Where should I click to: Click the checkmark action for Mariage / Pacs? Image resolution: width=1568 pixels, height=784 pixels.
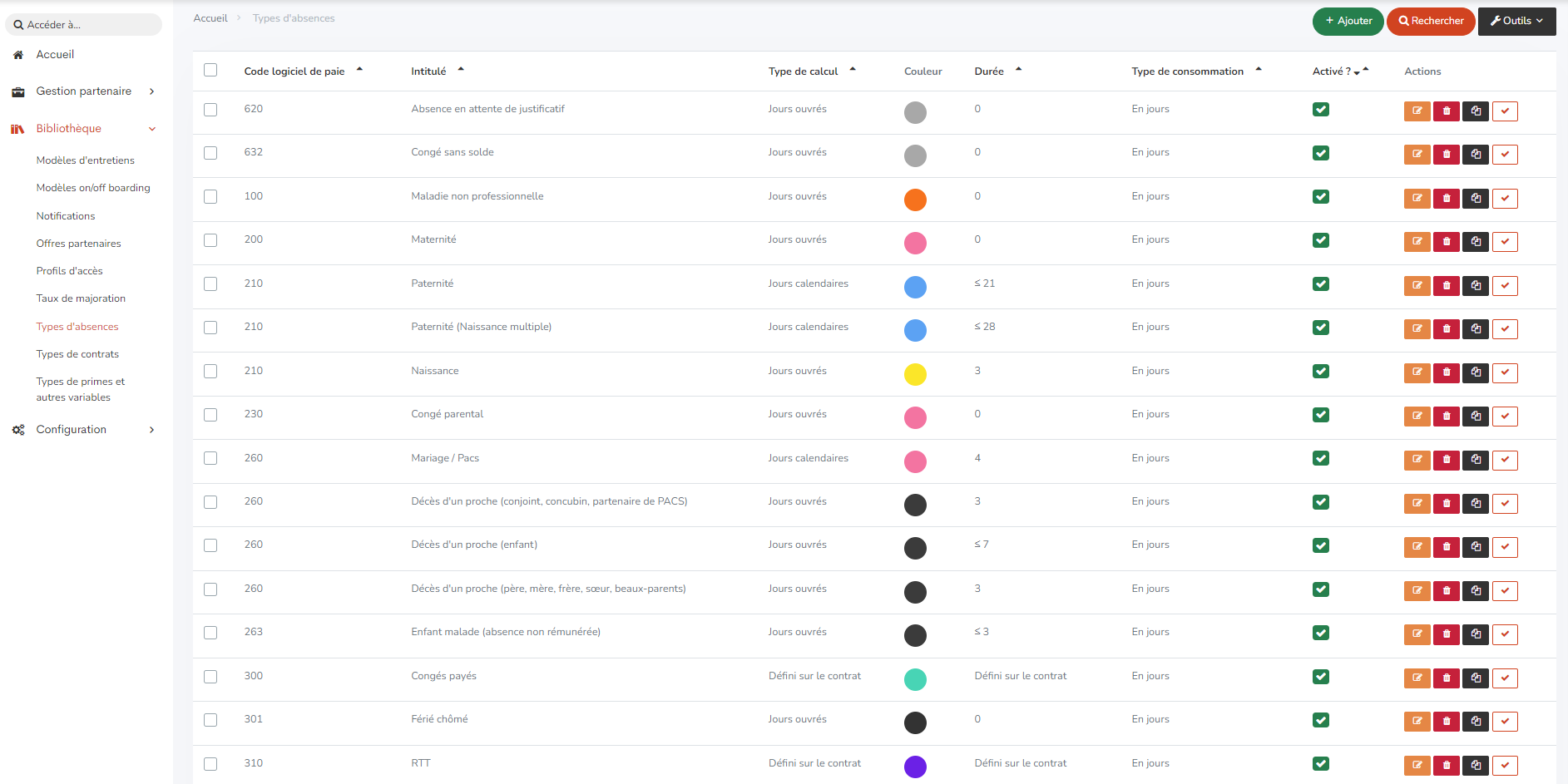tap(1505, 461)
